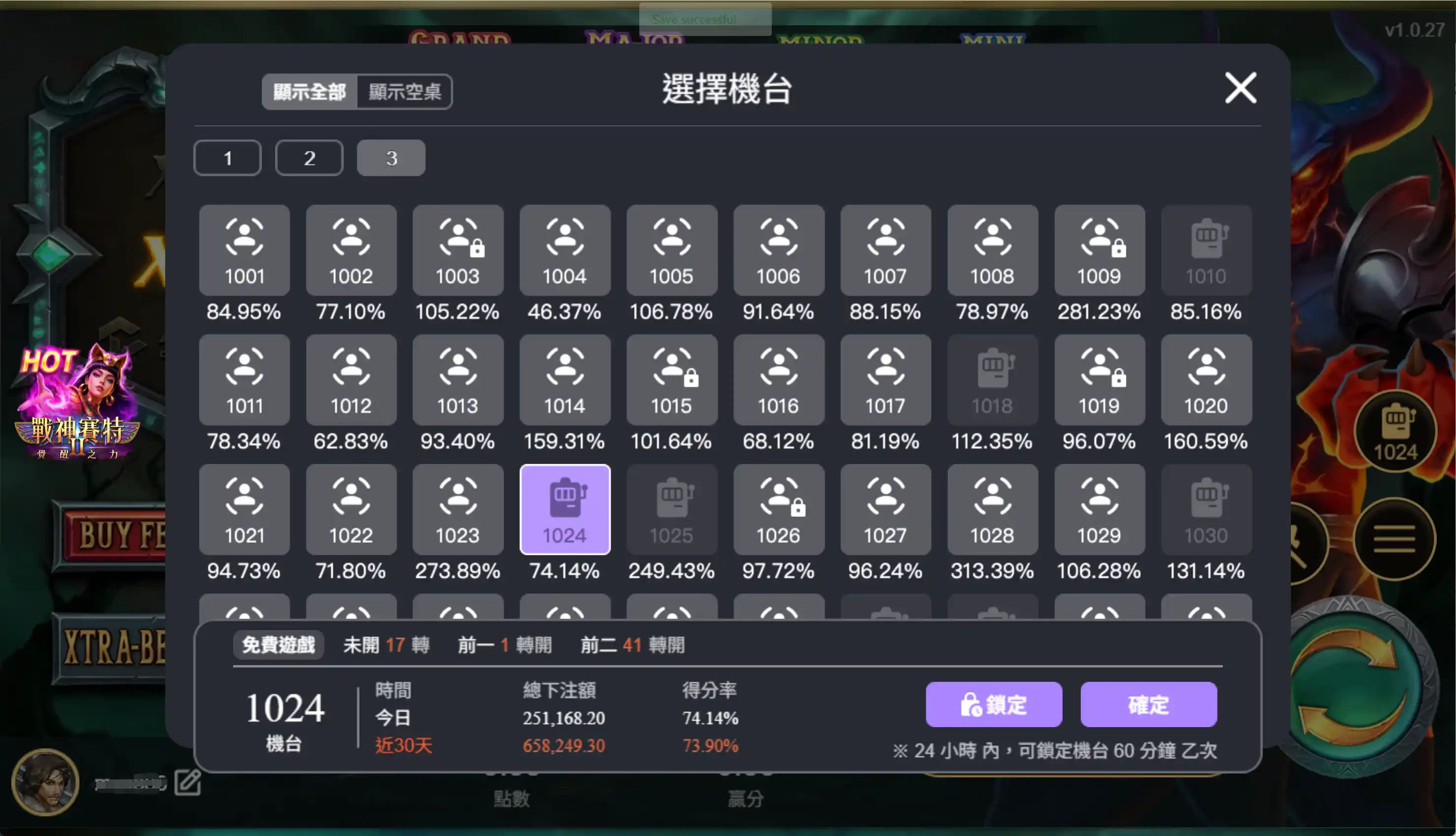Select locked machine 1026 tile
This screenshot has height=836, width=1456.
[x=778, y=510]
